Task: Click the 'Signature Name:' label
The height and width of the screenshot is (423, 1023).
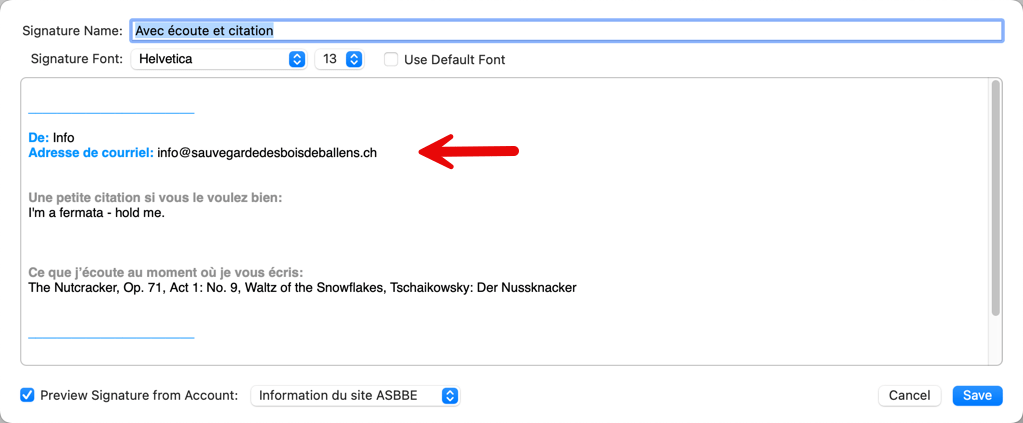Action: 72,31
